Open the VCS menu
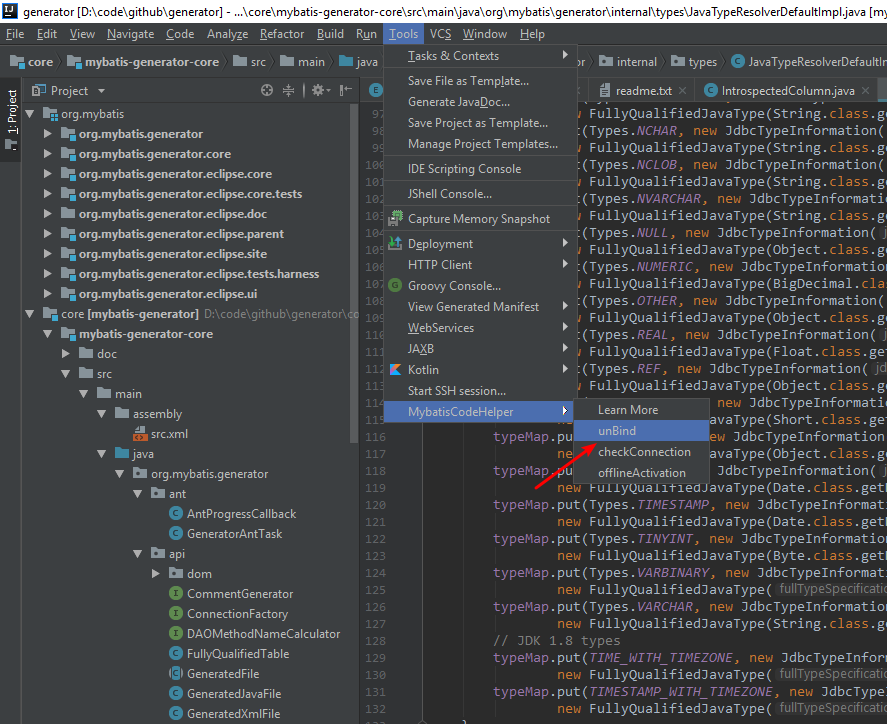 [x=440, y=34]
